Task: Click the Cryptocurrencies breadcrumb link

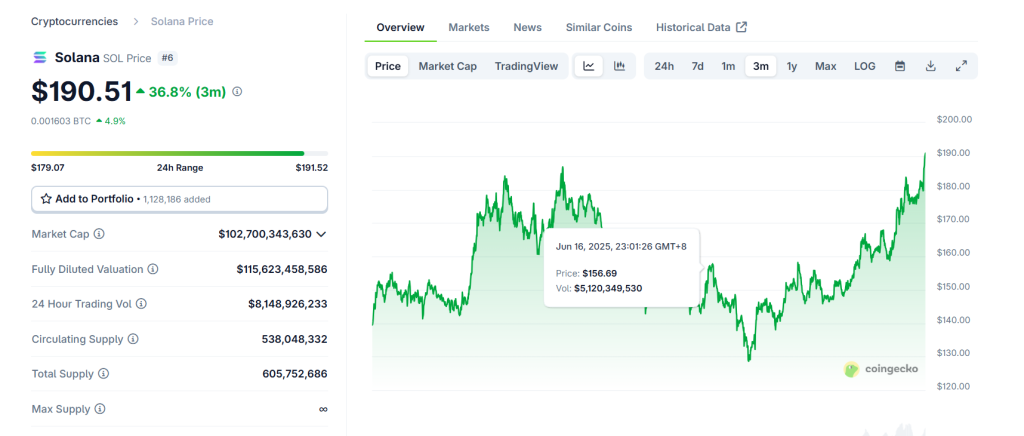Action: [x=74, y=22]
